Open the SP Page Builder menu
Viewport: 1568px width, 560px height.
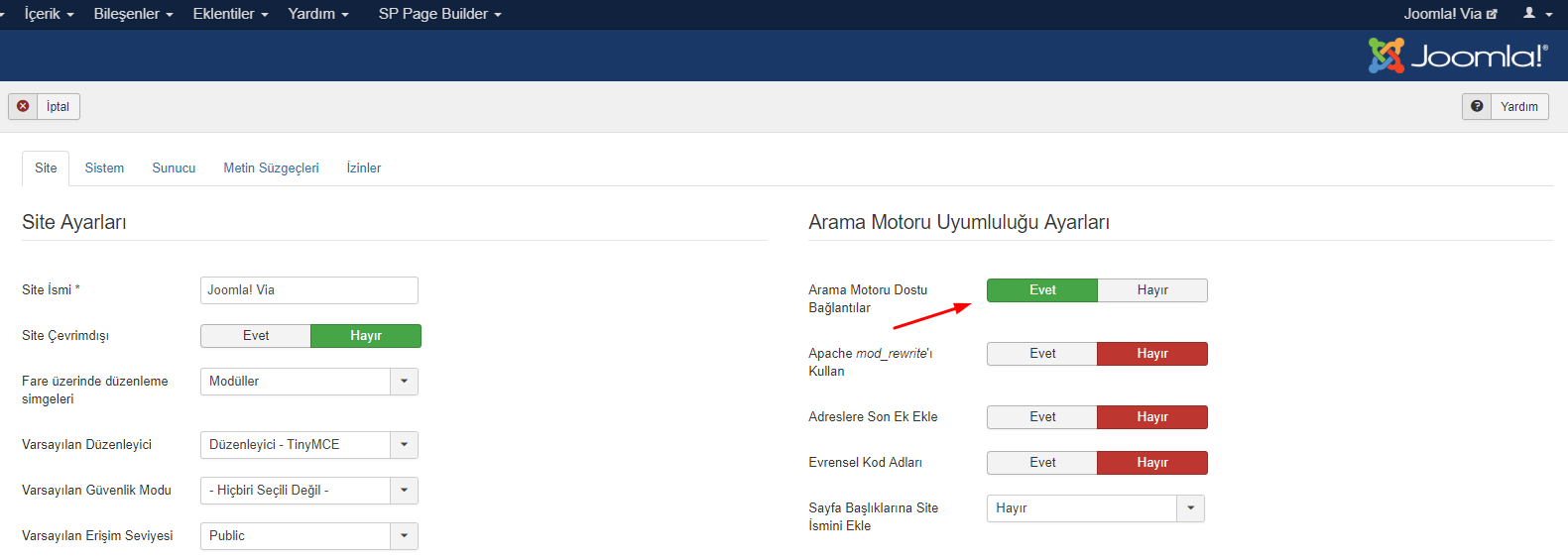click(x=439, y=14)
